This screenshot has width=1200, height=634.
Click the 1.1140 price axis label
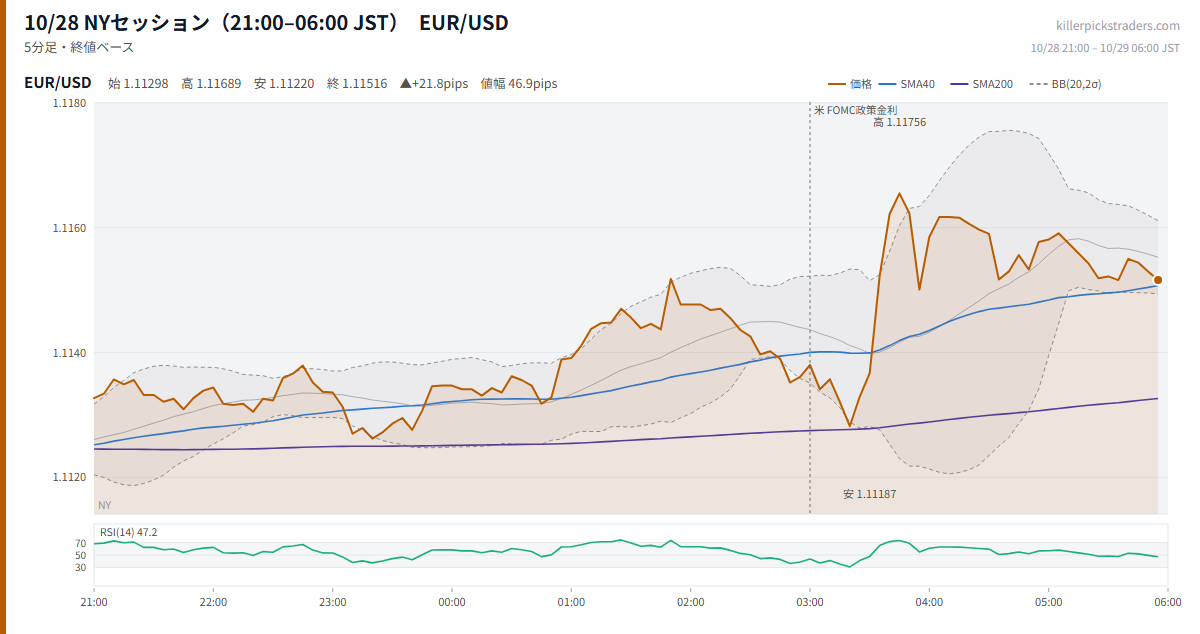69,353
